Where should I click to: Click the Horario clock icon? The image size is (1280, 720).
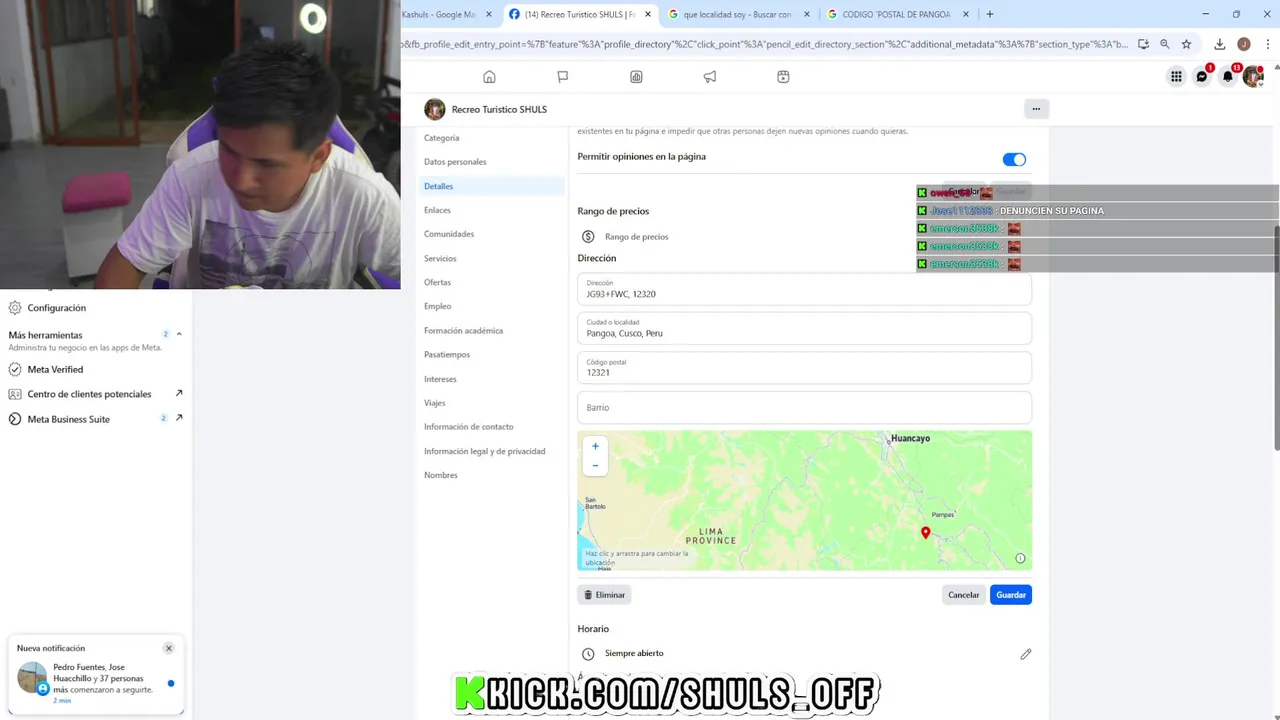(588, 654)
